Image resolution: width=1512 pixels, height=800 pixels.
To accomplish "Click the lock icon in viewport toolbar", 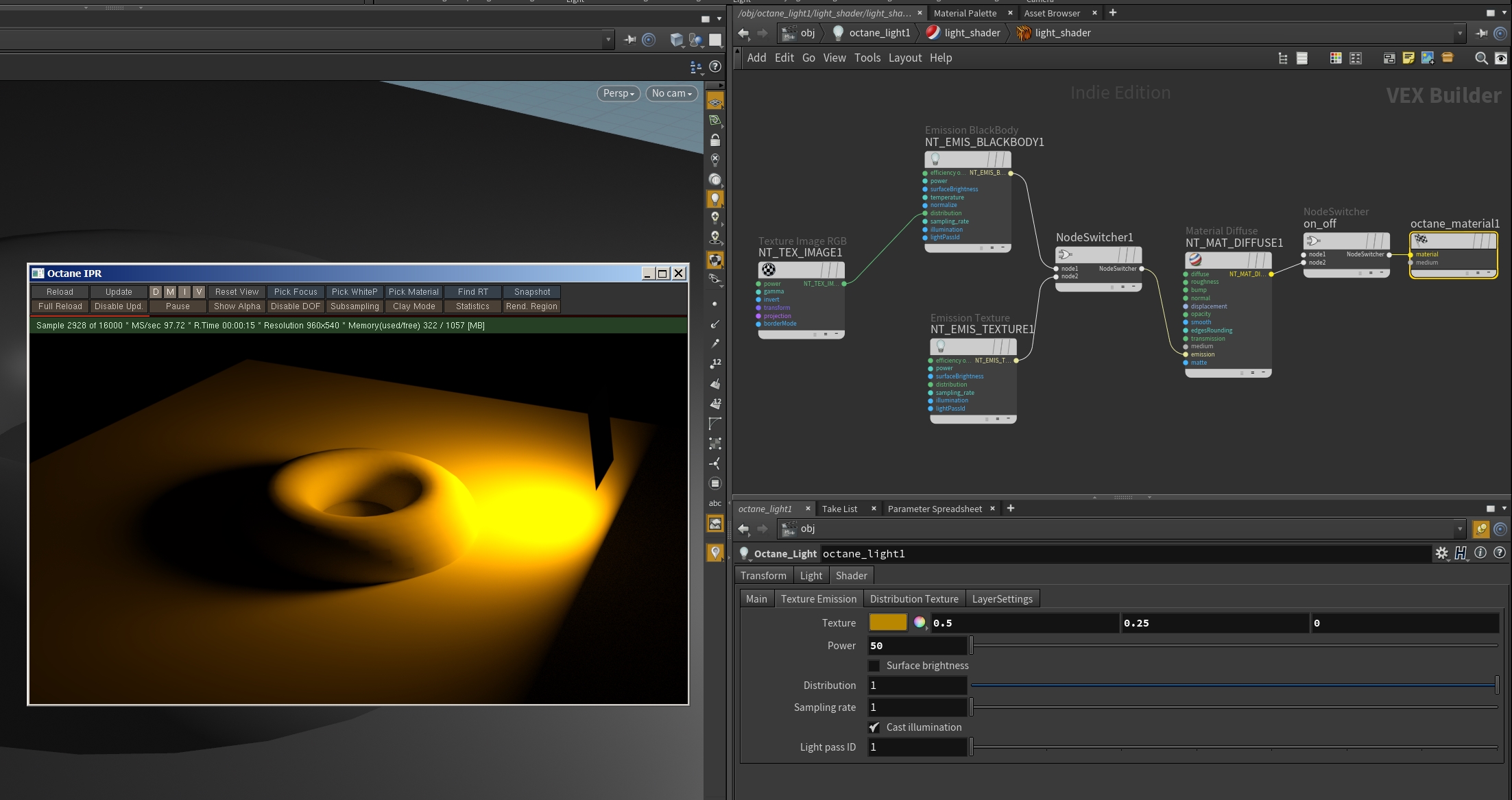I will pos(715,141).
